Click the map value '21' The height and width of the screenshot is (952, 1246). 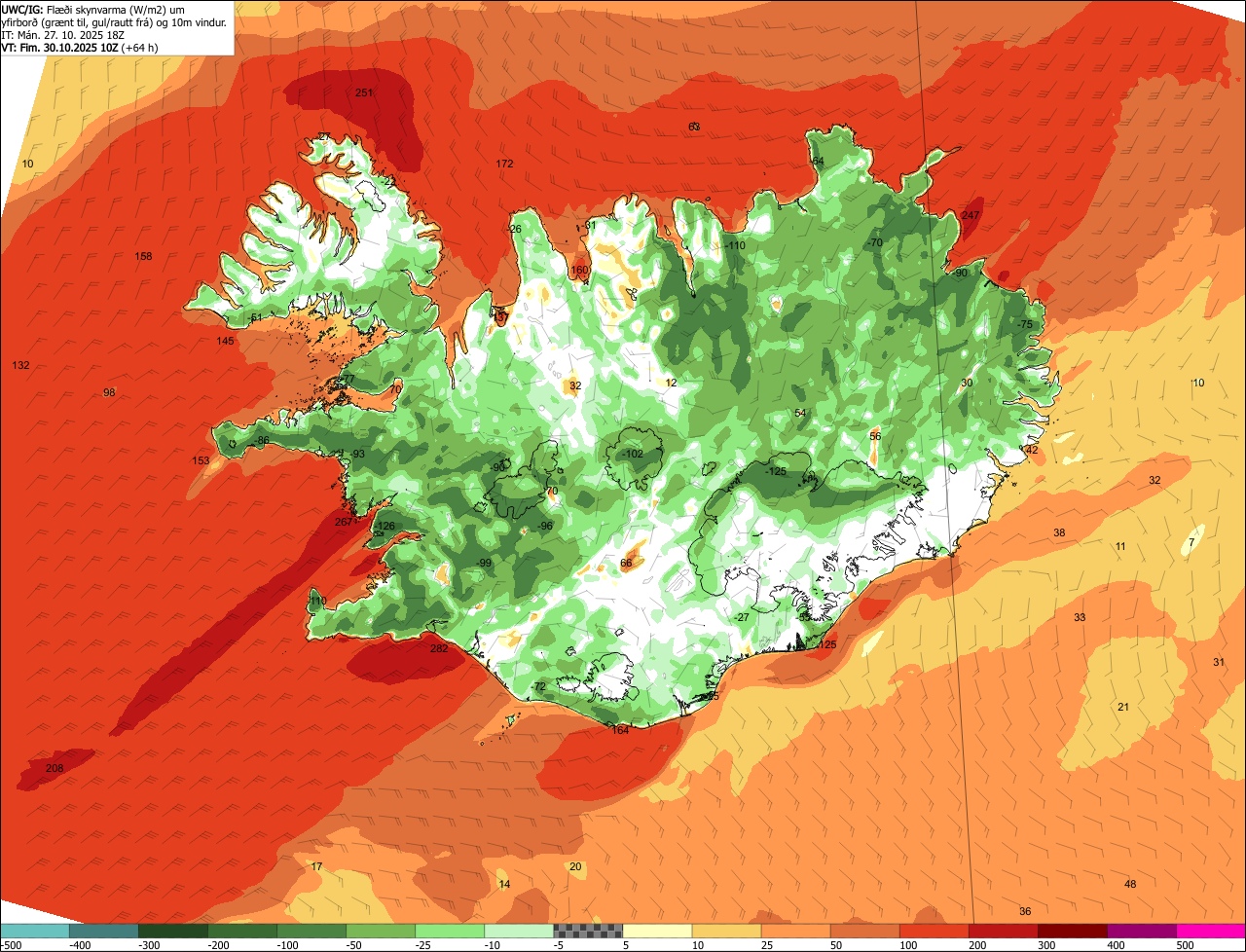pyautogui.click(x=1122, y=707)
